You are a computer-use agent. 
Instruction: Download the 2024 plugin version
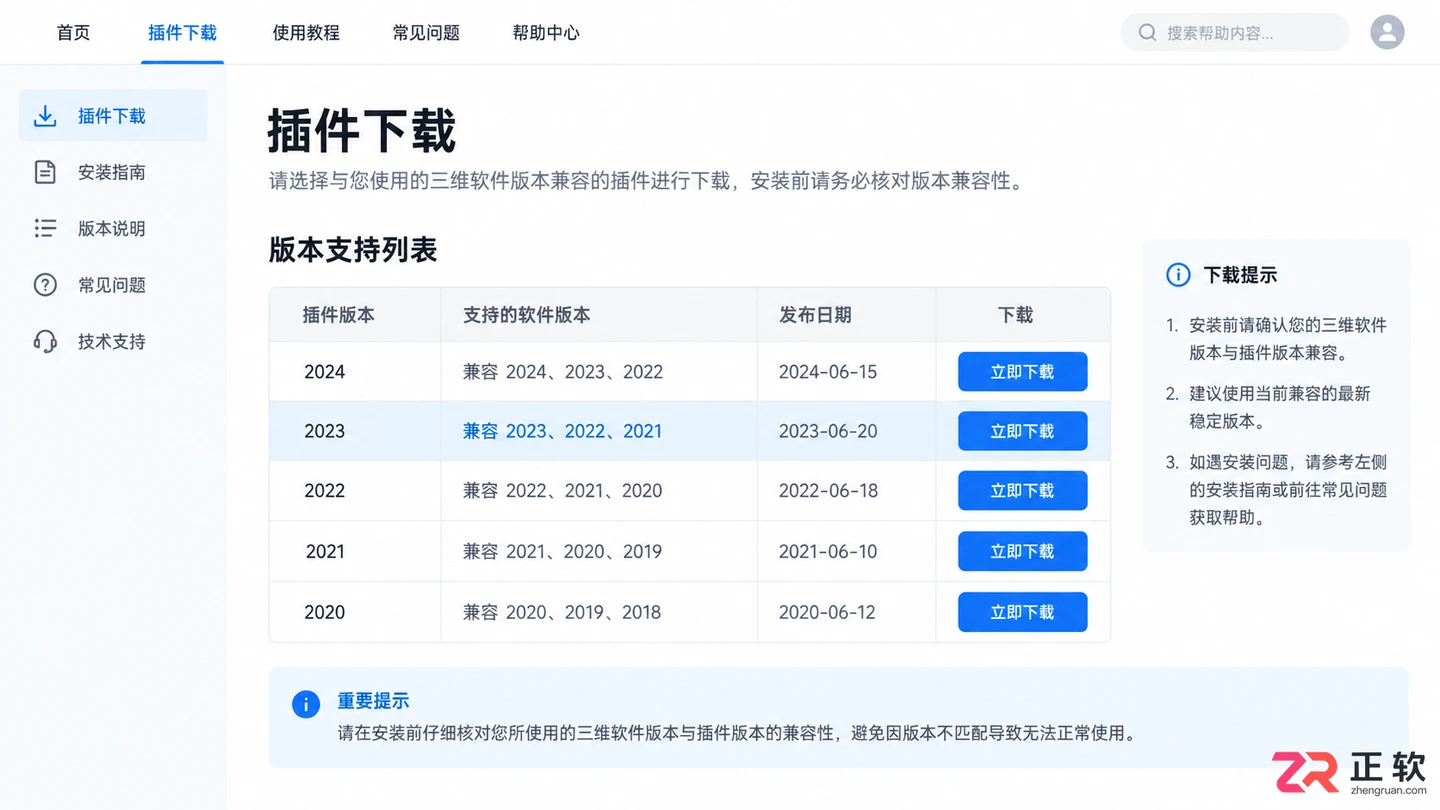tap(1022, 372)
